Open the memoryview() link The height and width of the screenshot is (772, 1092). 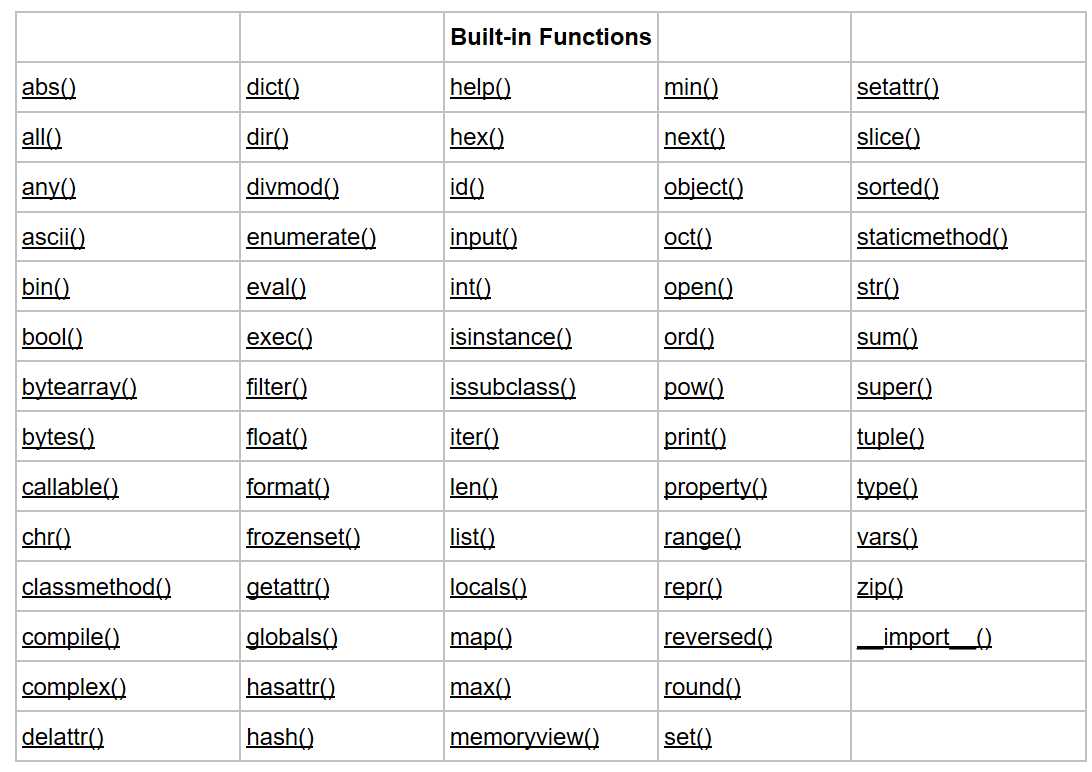point(524,738)
